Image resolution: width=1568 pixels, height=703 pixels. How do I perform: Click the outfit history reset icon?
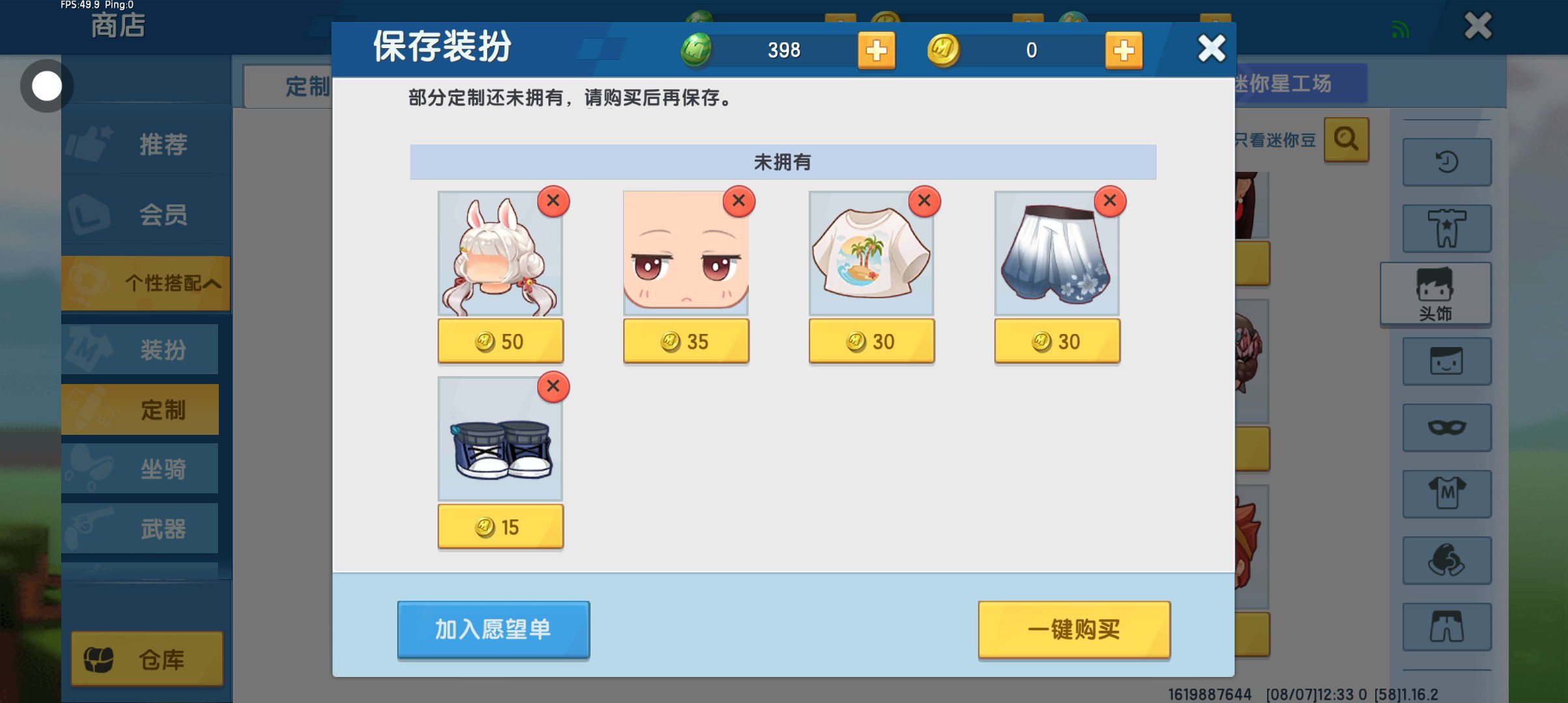[1447, 162]
